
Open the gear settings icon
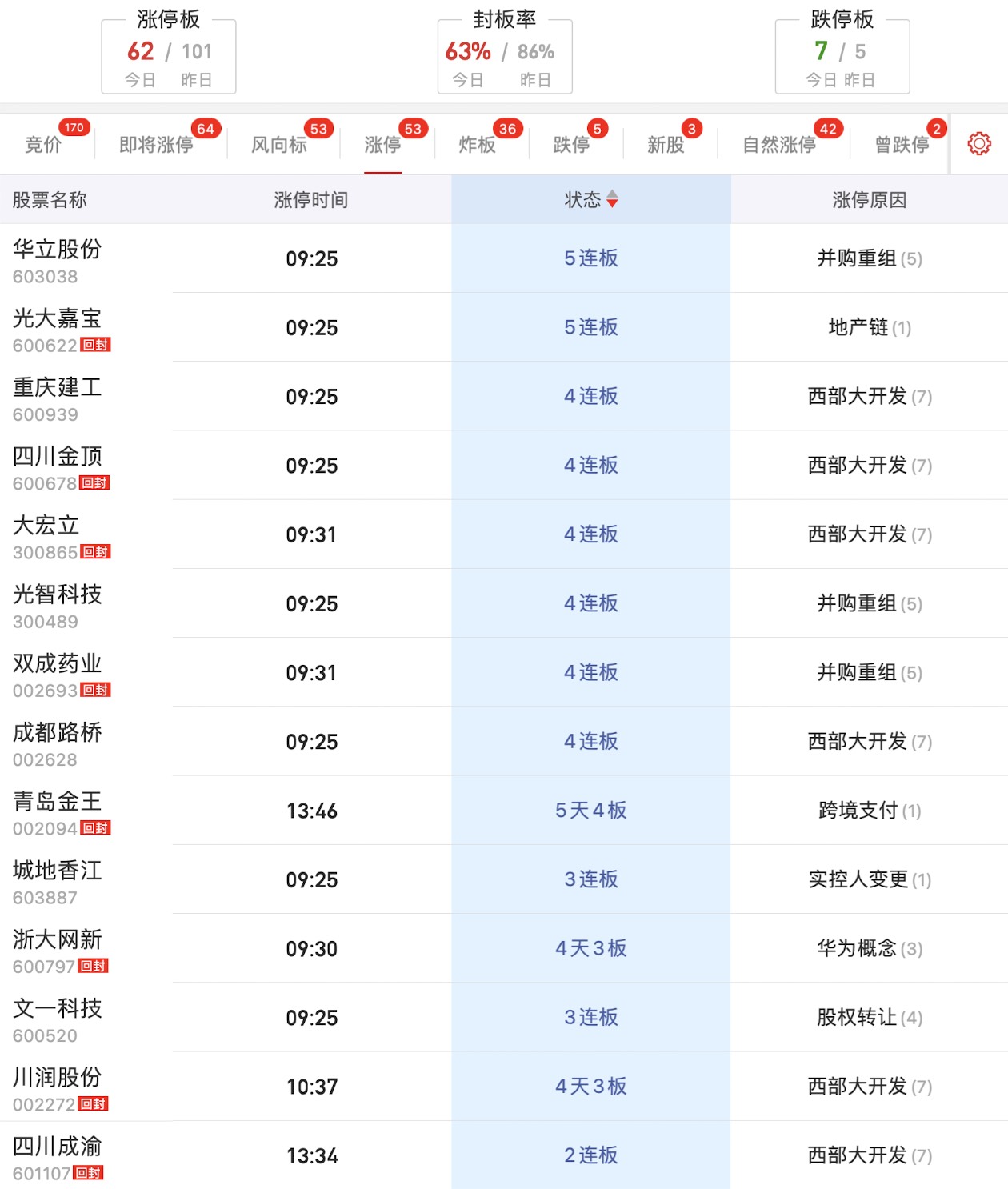point(978,144)
